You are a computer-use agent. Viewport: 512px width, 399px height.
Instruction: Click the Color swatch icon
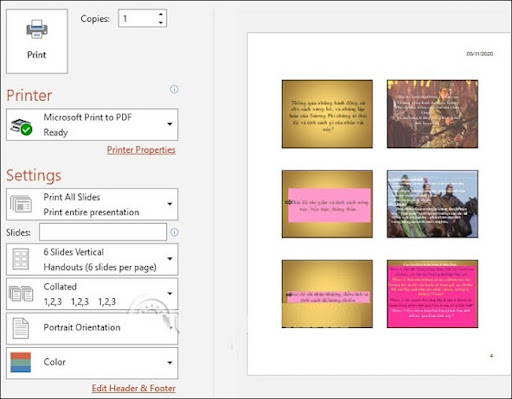click(20, 362)
